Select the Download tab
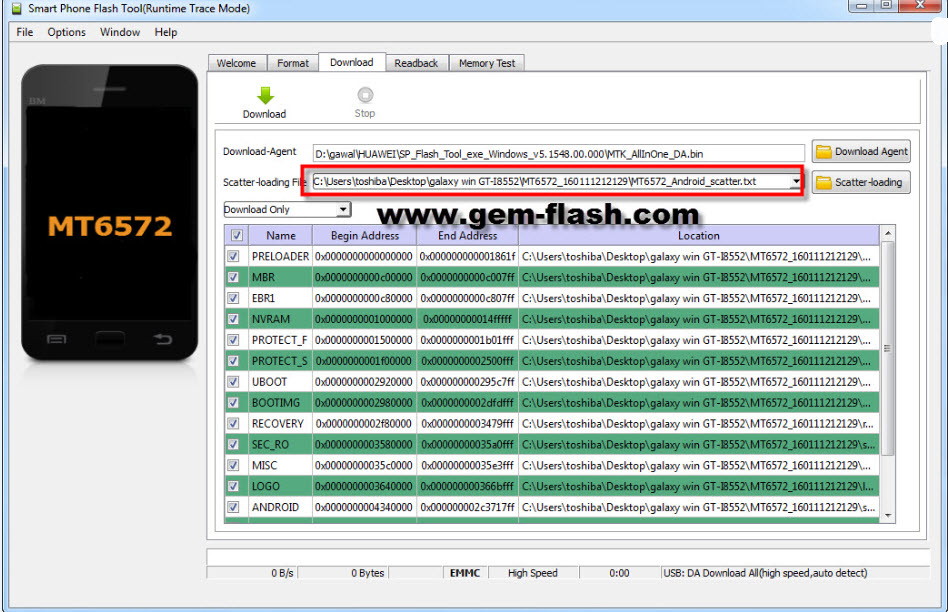 tap(352, 62)
